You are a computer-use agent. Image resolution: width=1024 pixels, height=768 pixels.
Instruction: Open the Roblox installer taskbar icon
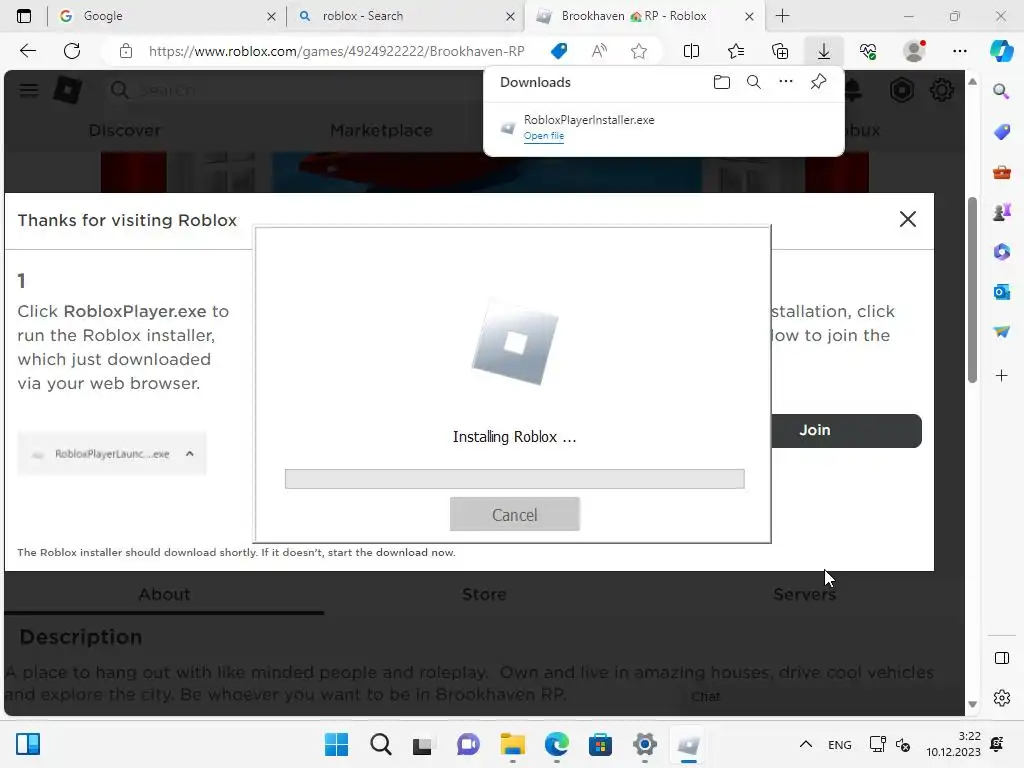[x=688, y=744]
